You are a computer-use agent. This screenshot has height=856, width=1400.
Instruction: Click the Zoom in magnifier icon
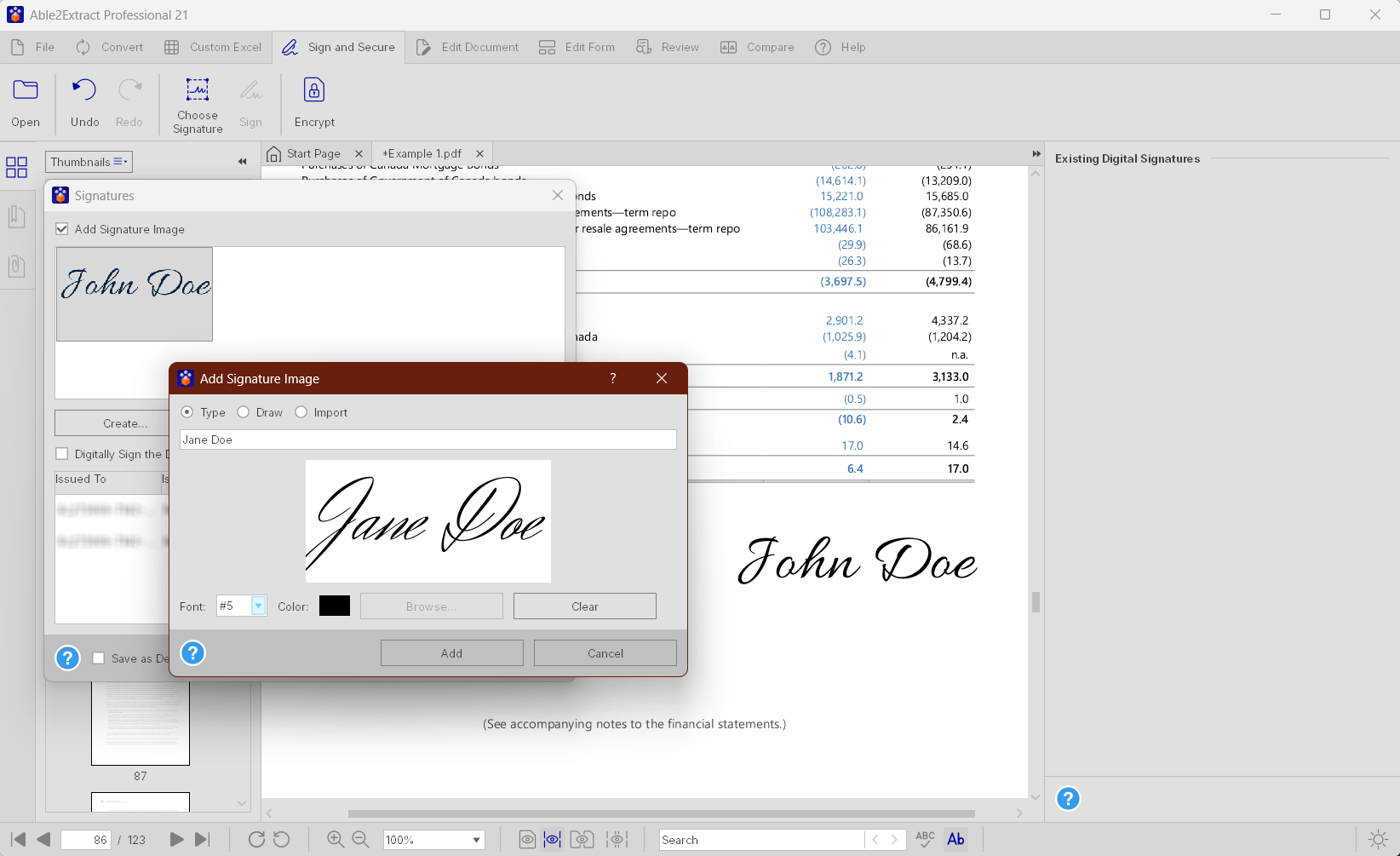(x=336, y=839)
